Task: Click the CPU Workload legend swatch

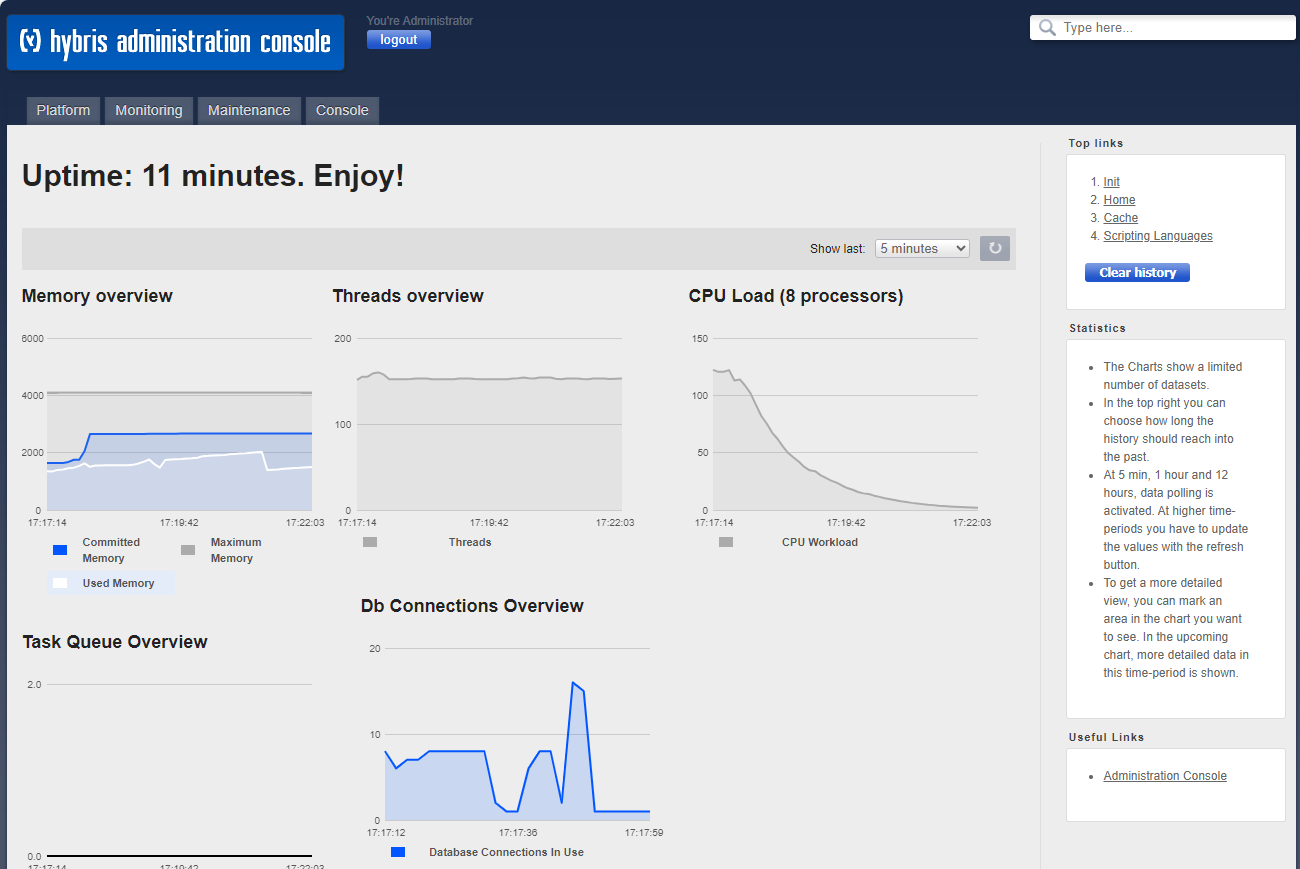Action: click(726, 542)
